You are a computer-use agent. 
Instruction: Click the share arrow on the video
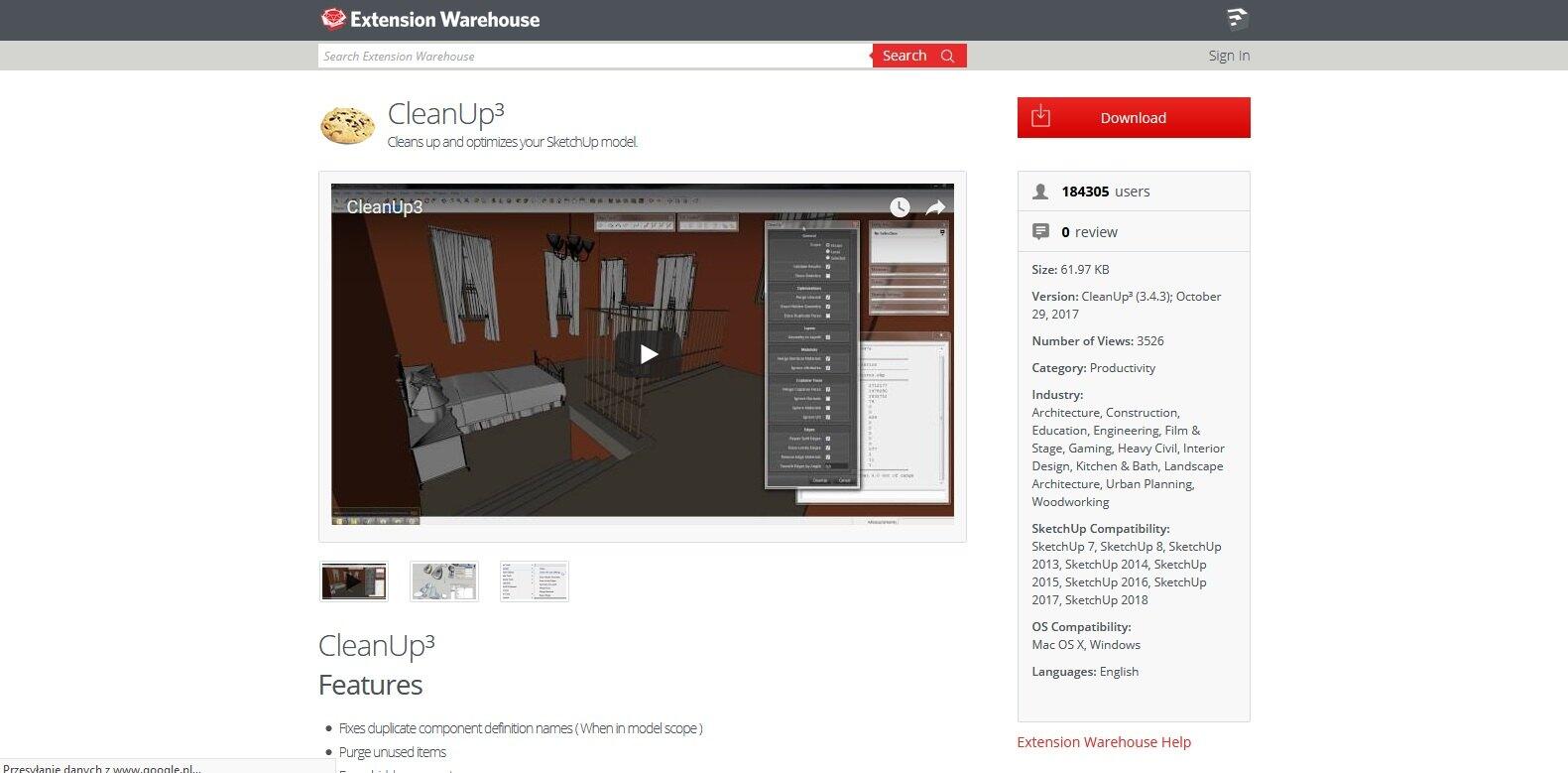point(935,207)
